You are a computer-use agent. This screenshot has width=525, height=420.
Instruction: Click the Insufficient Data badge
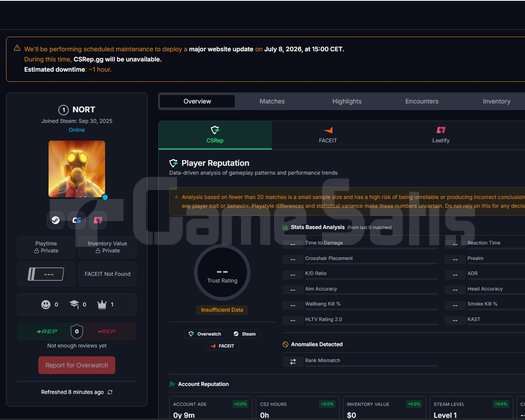coord(222,310)
